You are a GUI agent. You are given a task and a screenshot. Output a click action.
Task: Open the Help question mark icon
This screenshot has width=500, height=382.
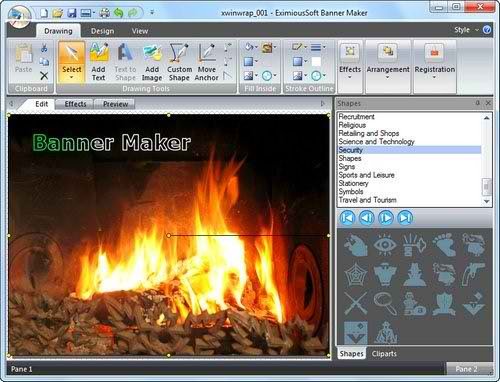pyautogui.click(x=487, y=30)
